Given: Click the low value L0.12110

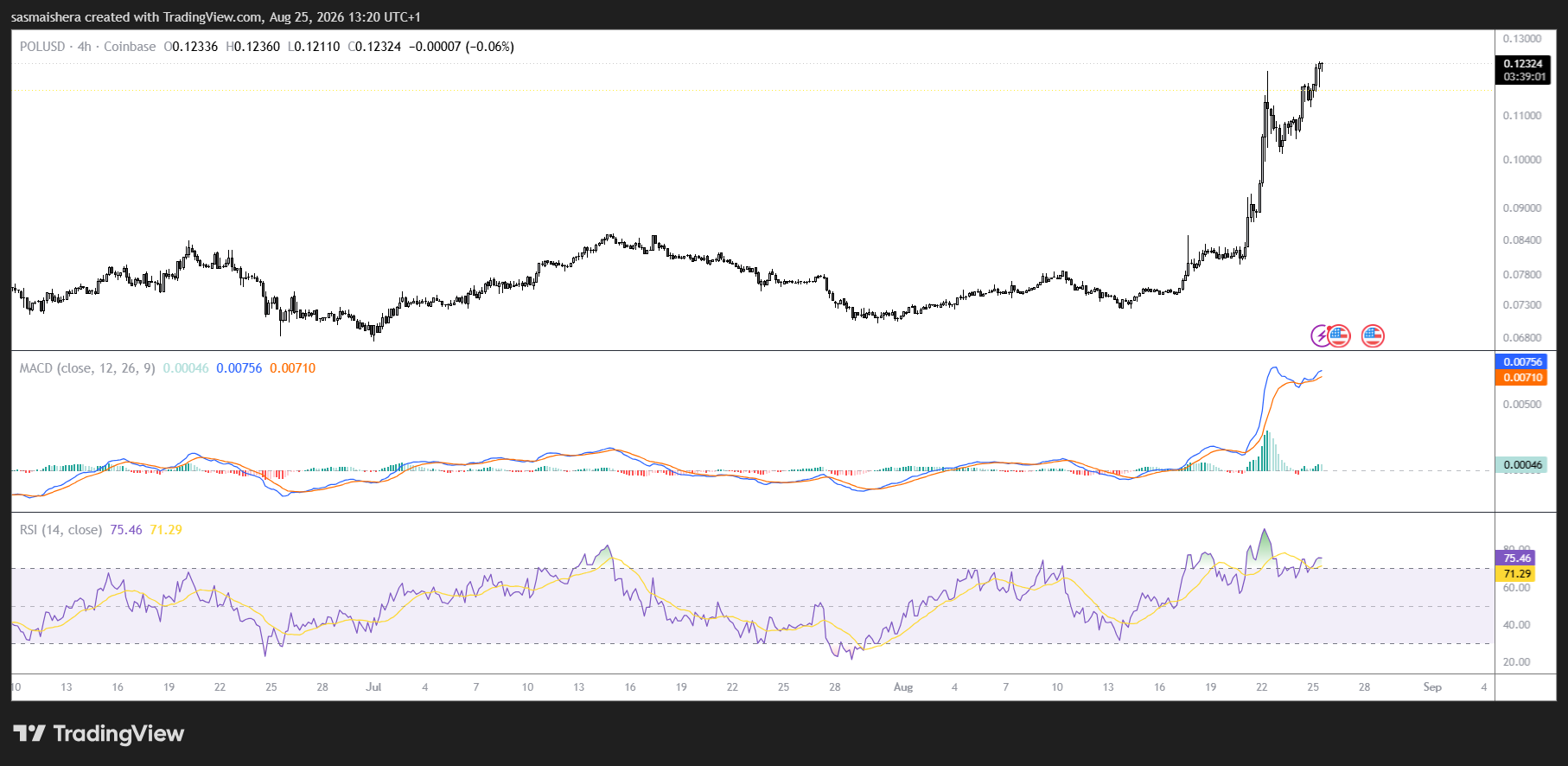Looking at the screenshot, I should [314, 47].
